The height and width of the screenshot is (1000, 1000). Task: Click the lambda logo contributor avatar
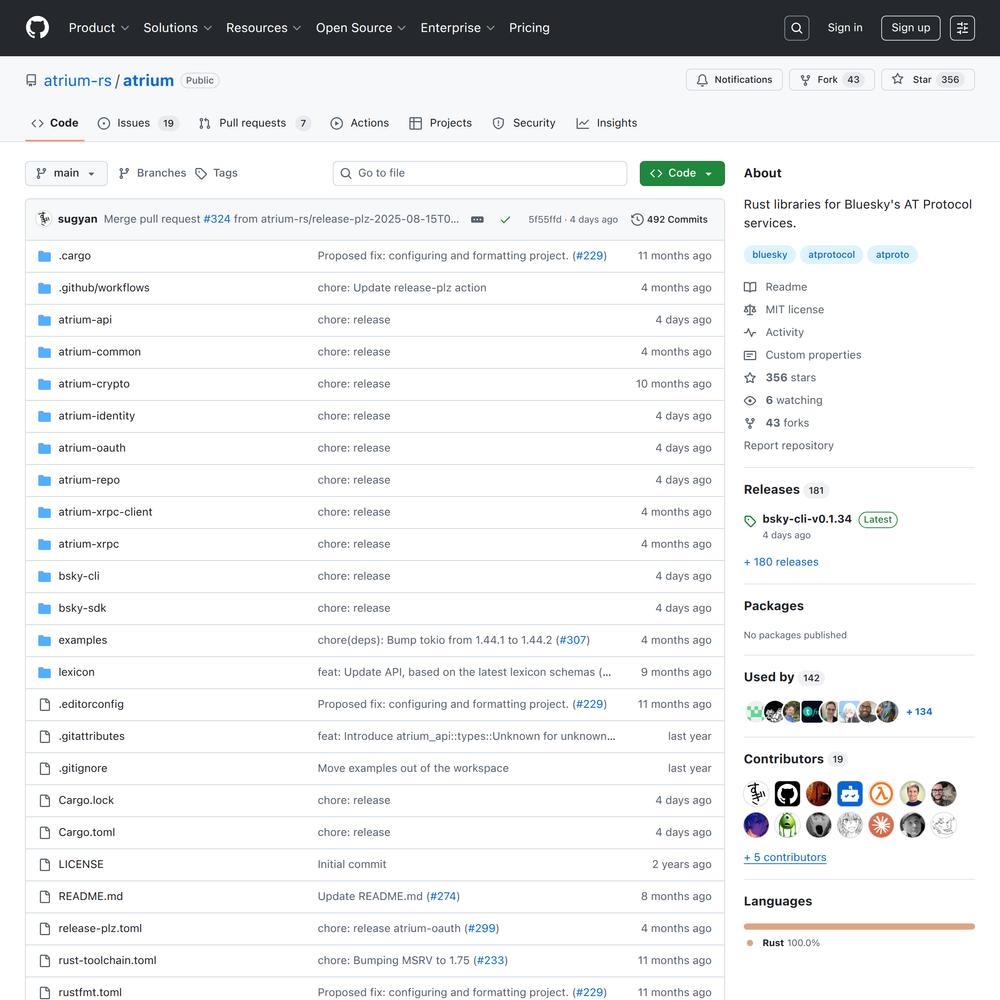click(881, 794)
